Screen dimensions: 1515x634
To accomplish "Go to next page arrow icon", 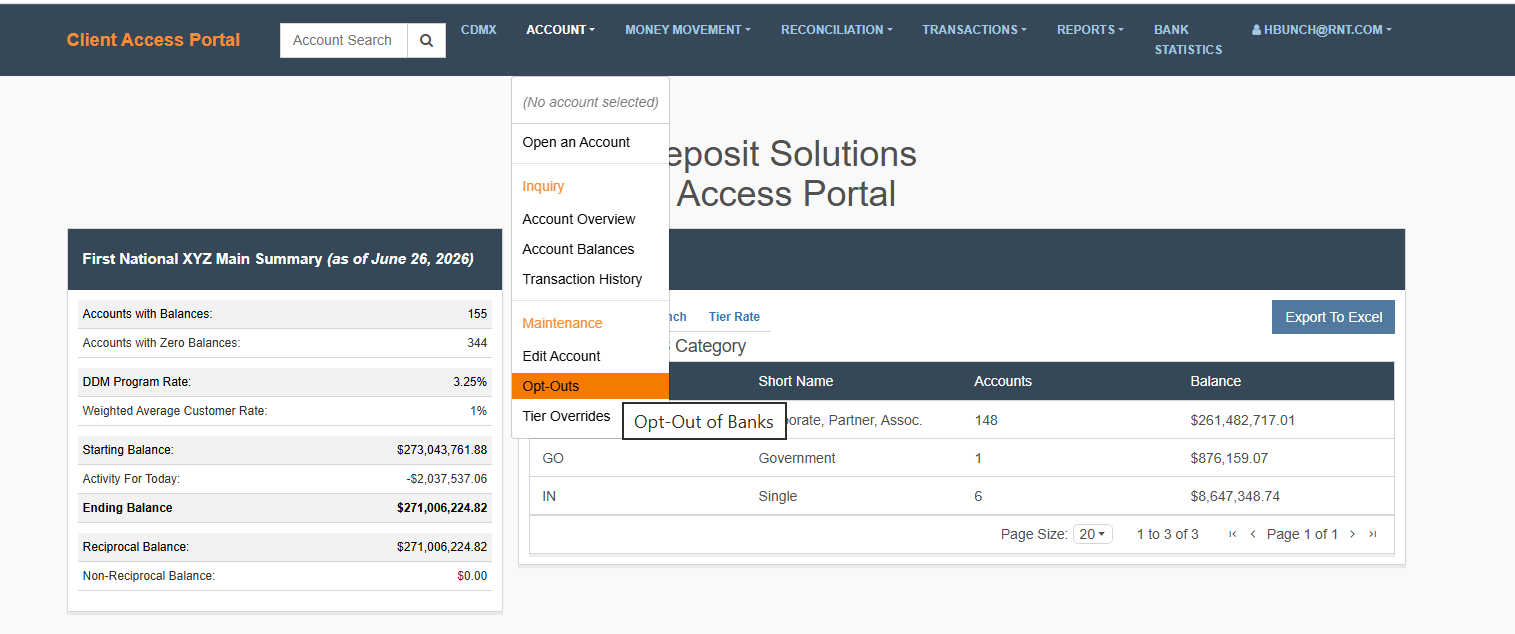I will (1353, 534).
